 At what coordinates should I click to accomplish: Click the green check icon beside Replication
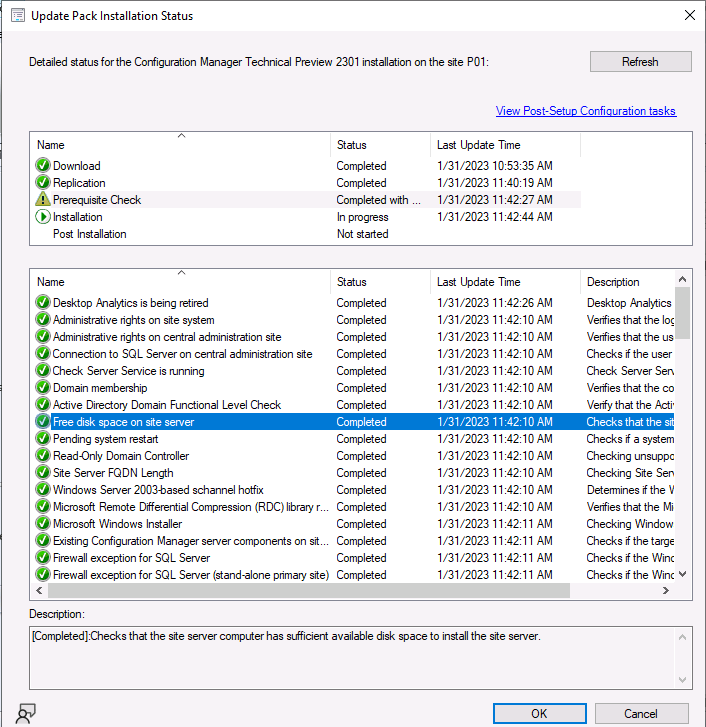point(43,183)
